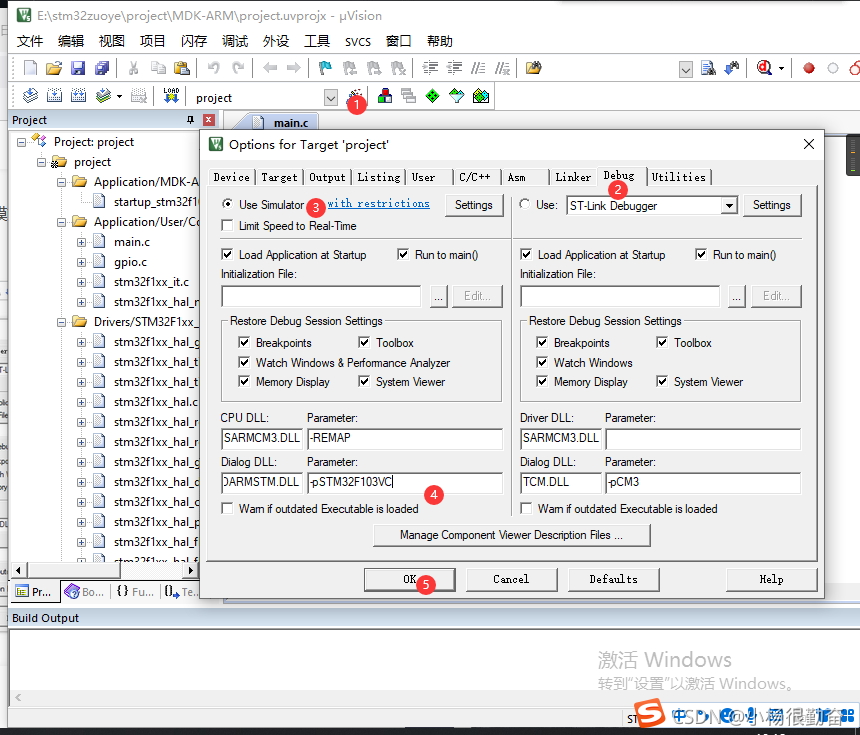Click the Insert Breakpoint red dot icon
This screenshot has height=735, width=860.
click(808, 68)
